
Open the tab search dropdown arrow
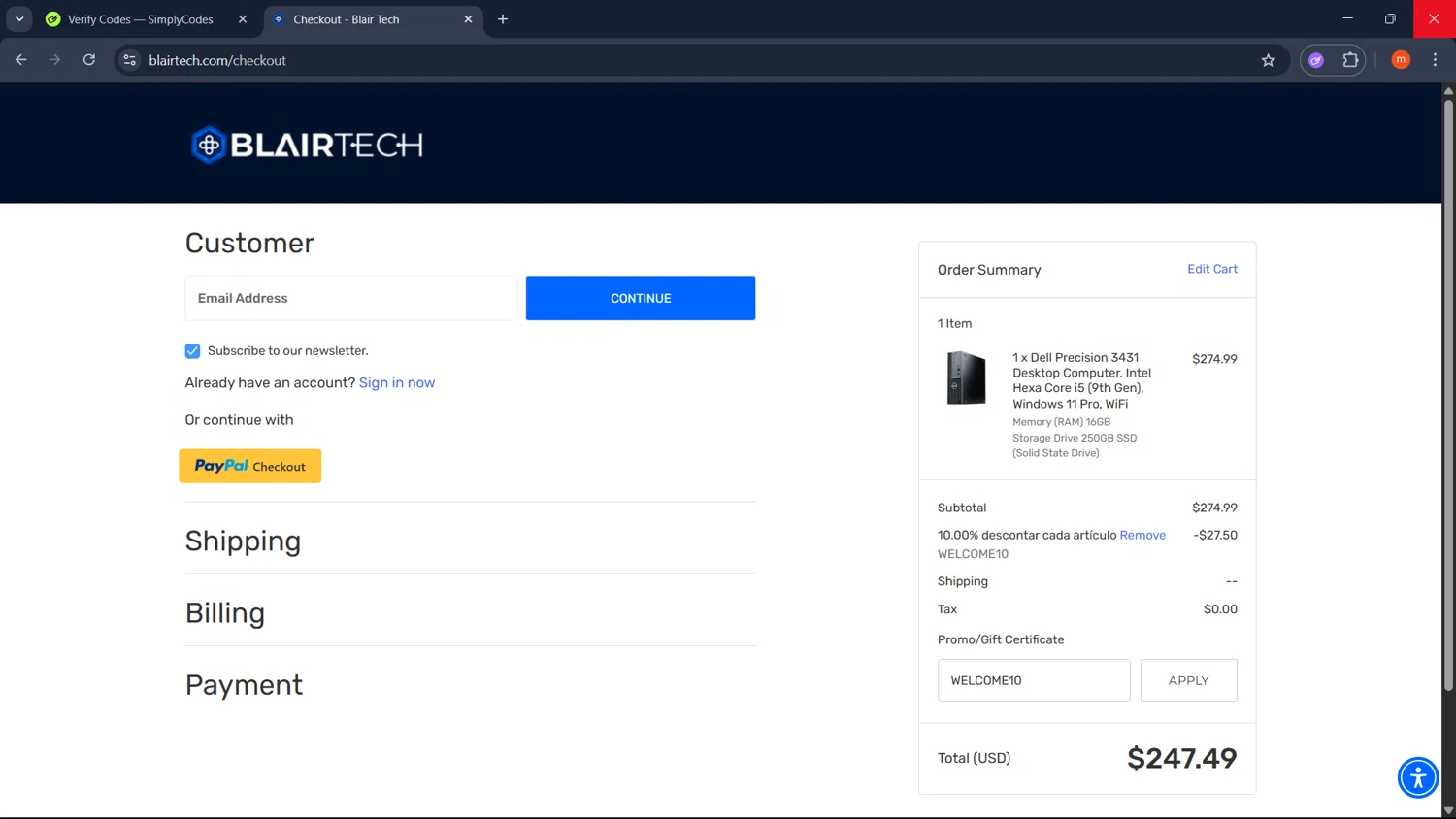coord(19,19)
